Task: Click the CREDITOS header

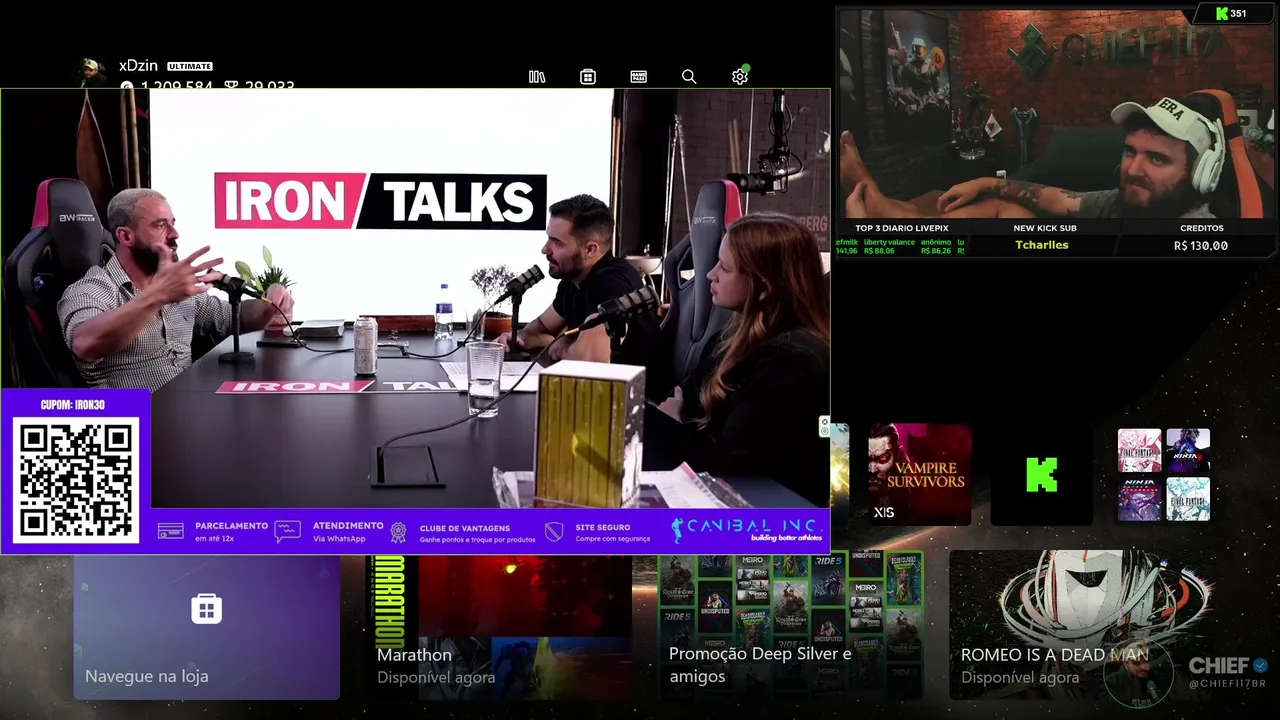Action: click(x=1202, y=228)
